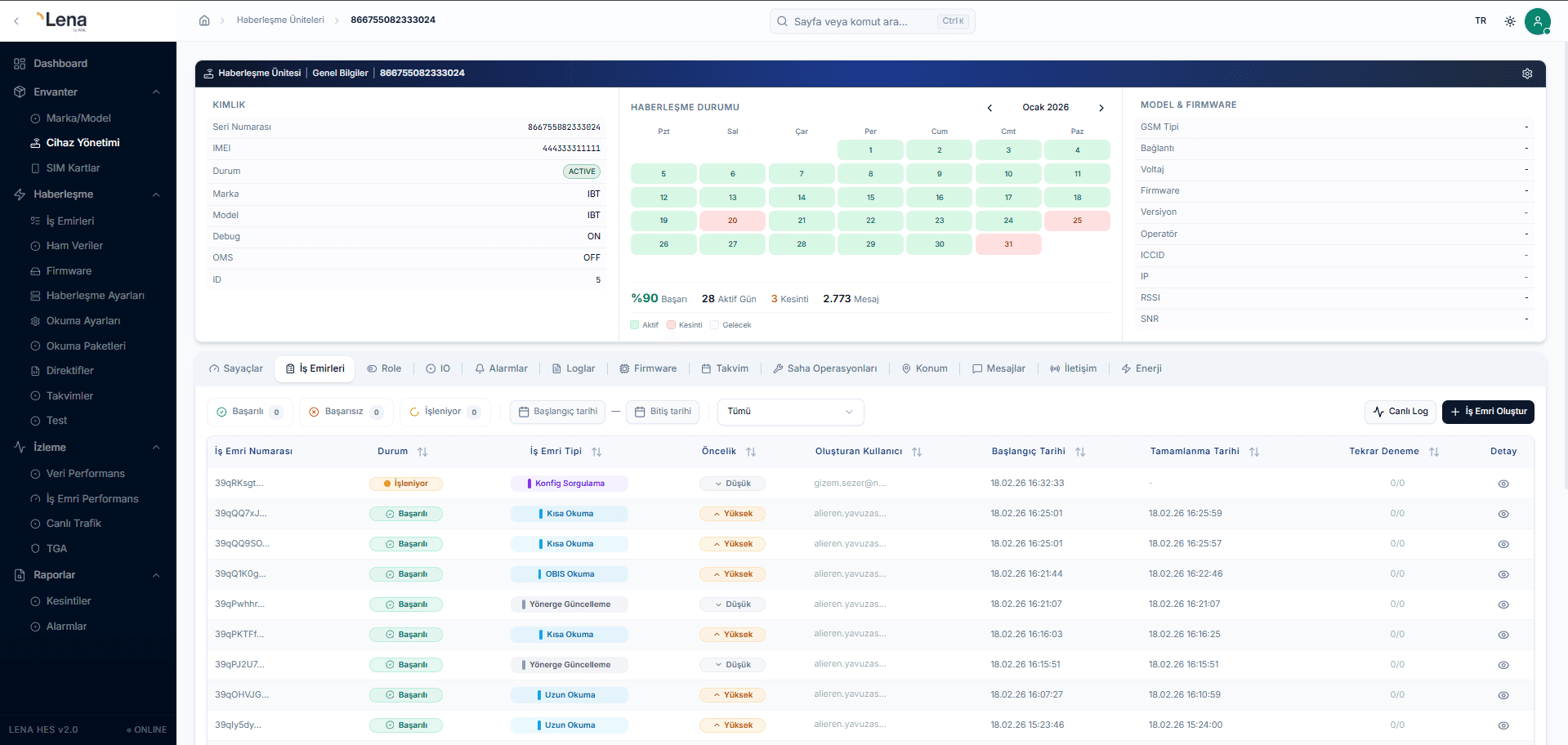Toggle the Başarılı status filter

click(x=248, y=412)
